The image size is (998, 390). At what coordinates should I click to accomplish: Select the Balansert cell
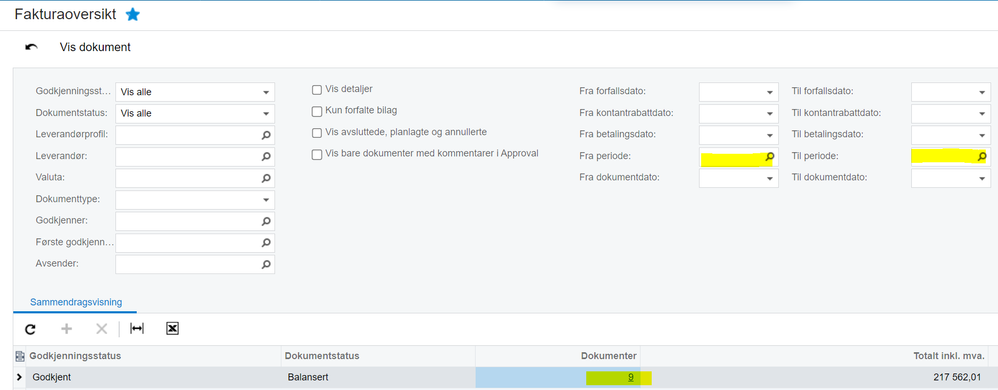click(x=378, y=377)
